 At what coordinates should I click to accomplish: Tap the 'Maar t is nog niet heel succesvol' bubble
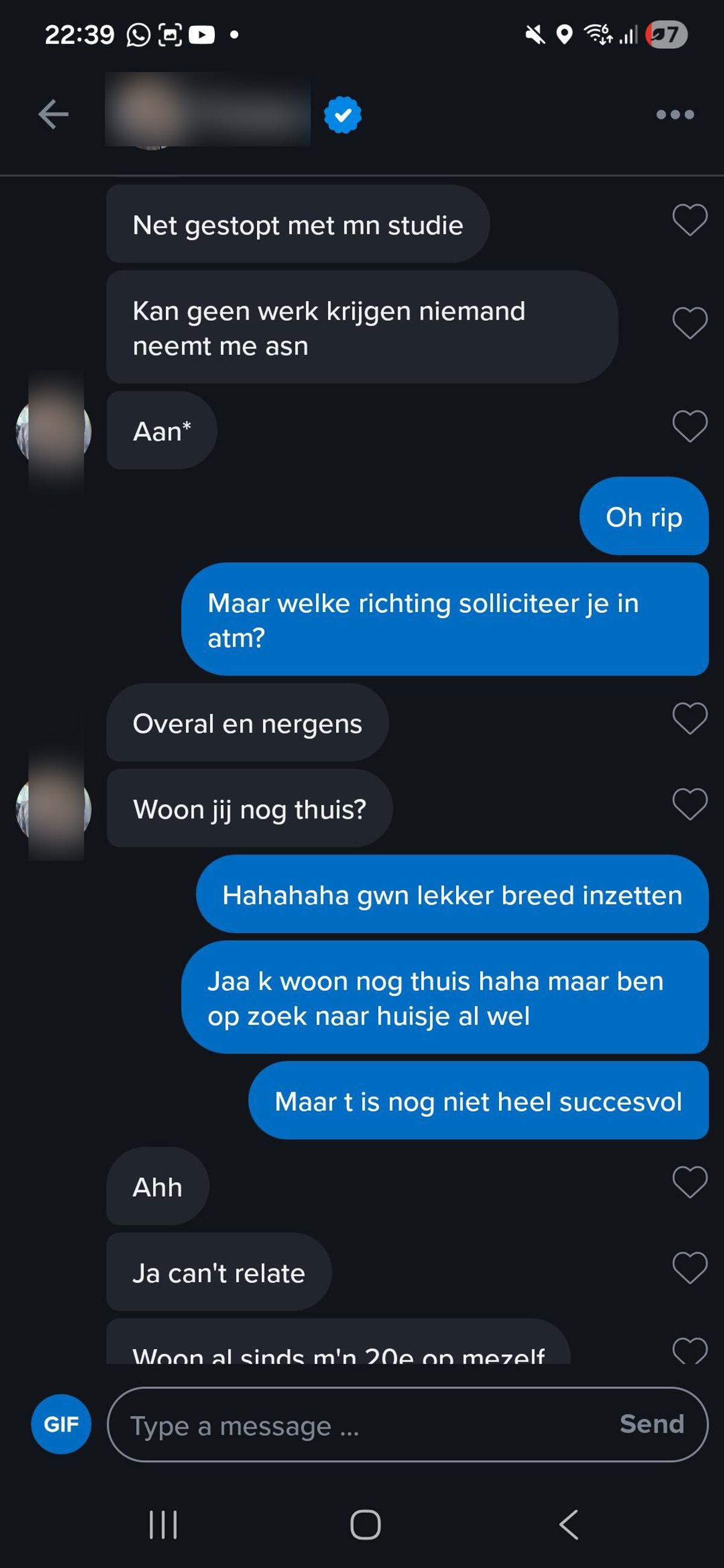478,1101
